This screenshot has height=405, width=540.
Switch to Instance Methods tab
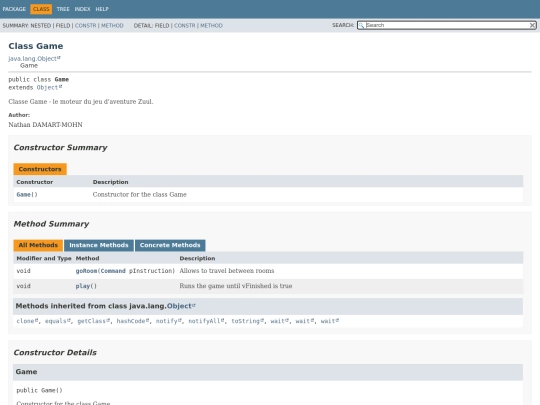pyautogui.click(x=99, y=245)
